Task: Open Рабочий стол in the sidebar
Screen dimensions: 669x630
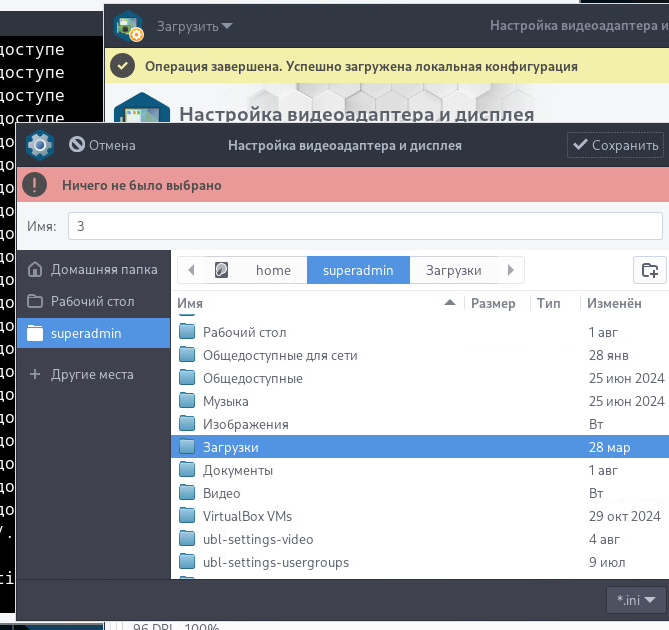Action: (x=93, y=301)
